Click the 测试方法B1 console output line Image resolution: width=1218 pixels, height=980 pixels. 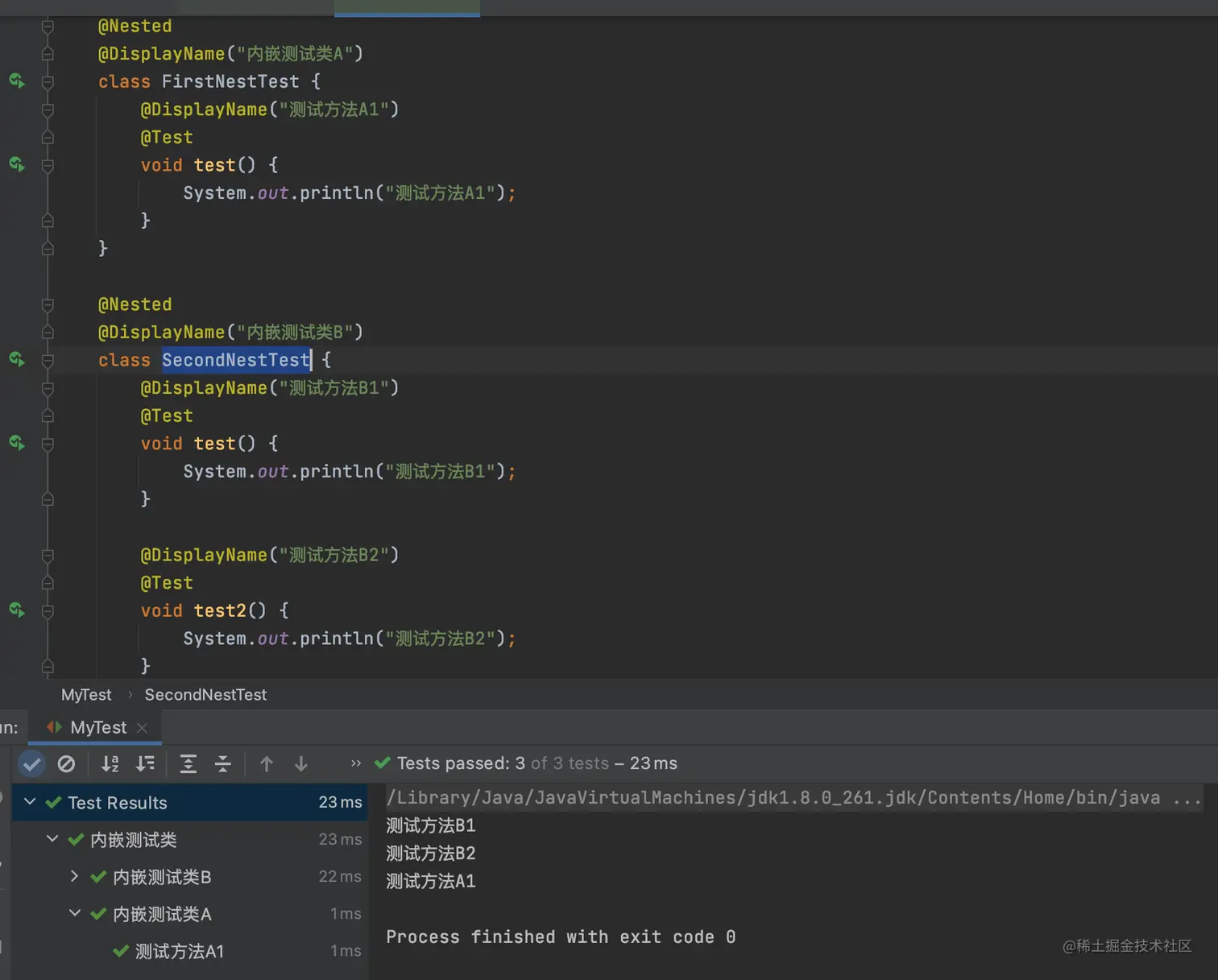point(431,825)
